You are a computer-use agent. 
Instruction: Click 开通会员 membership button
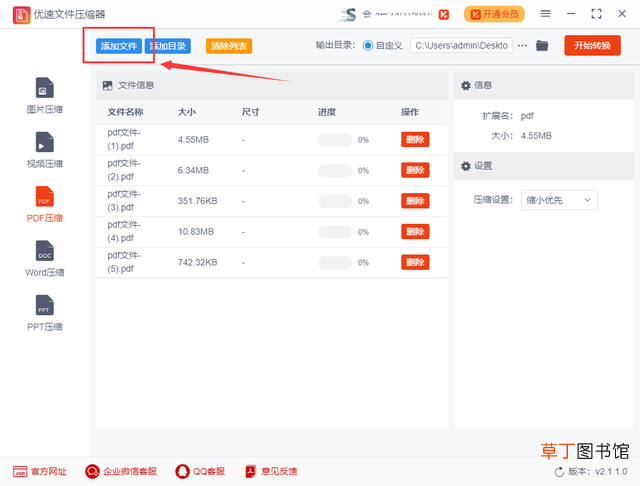494,14
